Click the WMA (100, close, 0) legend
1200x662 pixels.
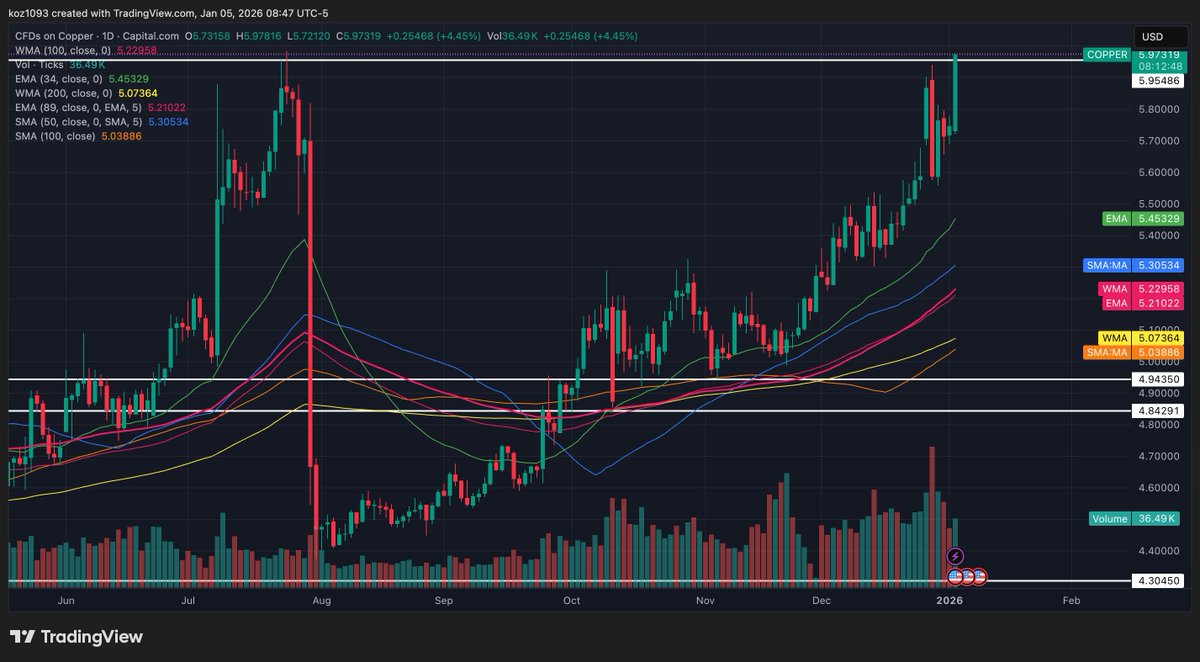84,50
